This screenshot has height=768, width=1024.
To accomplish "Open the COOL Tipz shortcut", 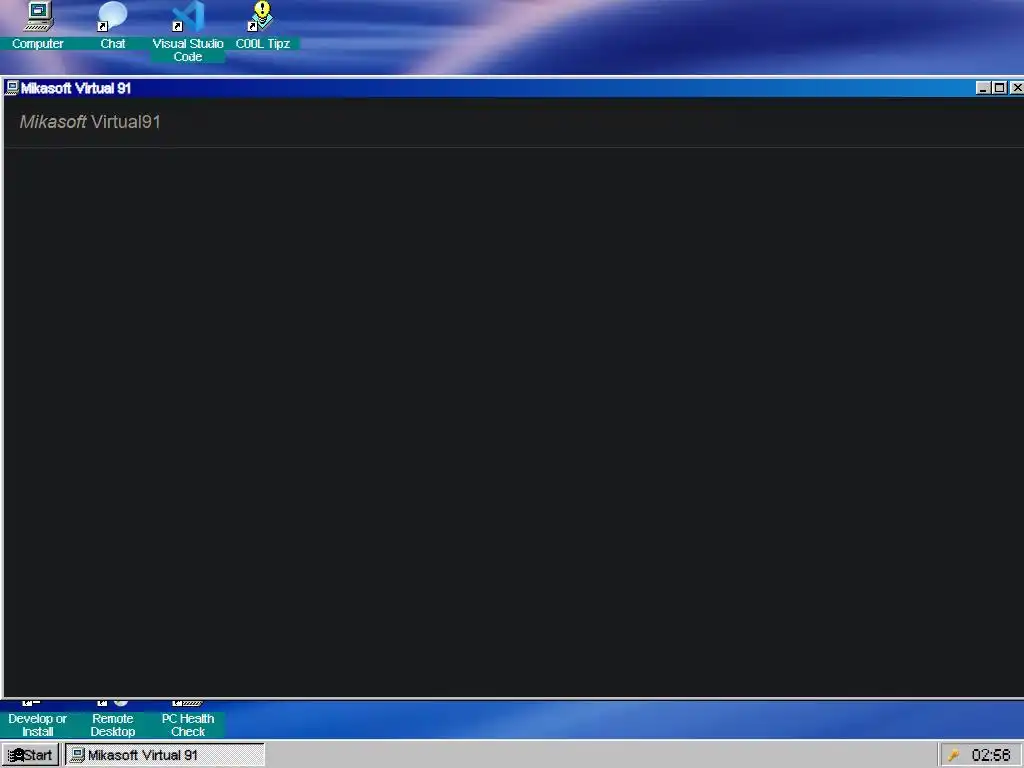I will 263,26.
